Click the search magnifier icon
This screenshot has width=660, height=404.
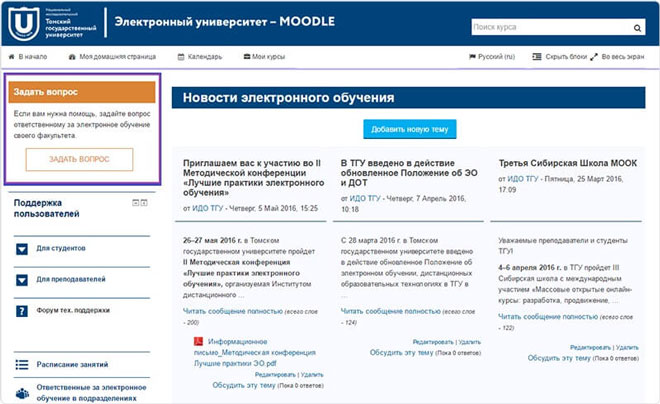(x=637, y=28)
